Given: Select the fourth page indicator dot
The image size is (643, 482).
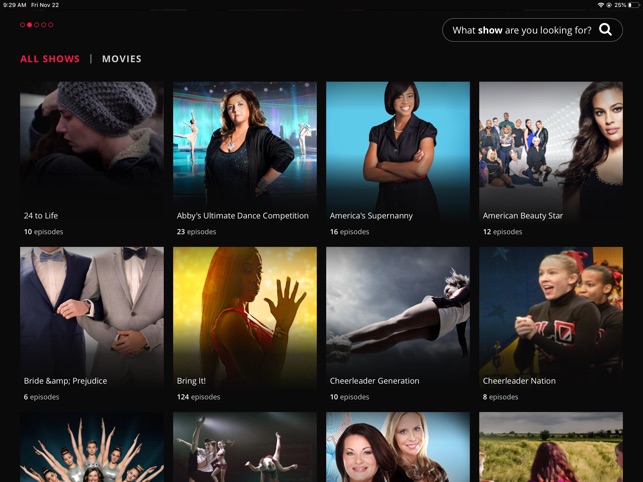Looking at the screenshot, I should coord(43,25).
